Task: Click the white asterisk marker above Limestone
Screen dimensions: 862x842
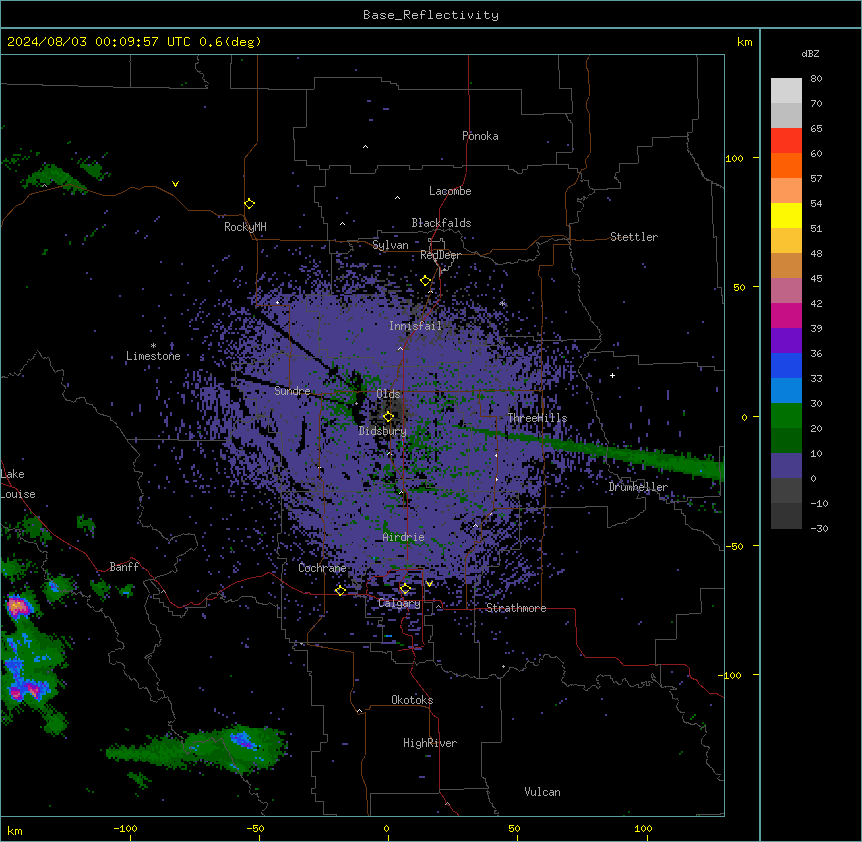Action: click(x=153, y=346)
